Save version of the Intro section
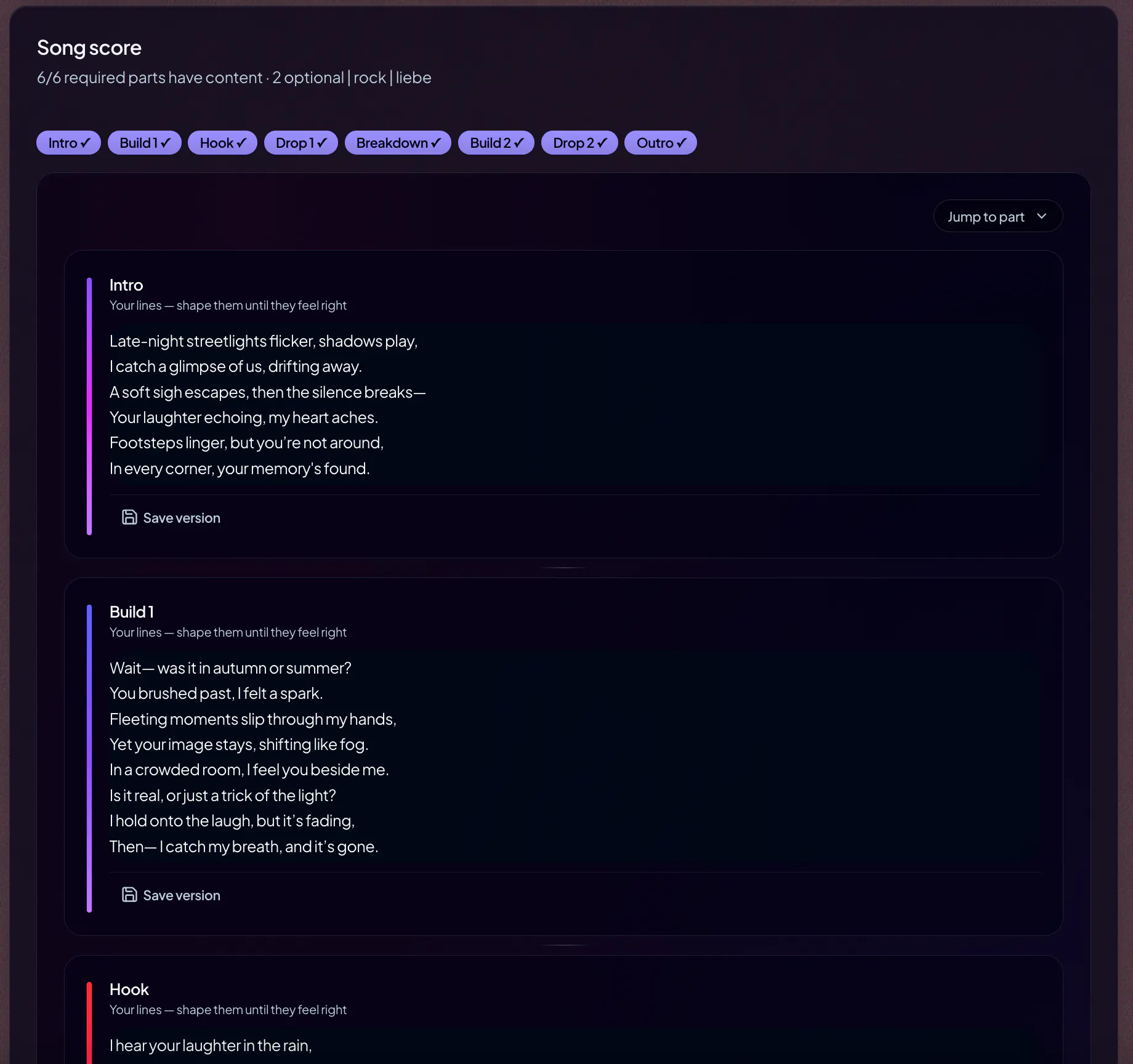This screenshot has width=1133, height=1064. coord(171,518)
